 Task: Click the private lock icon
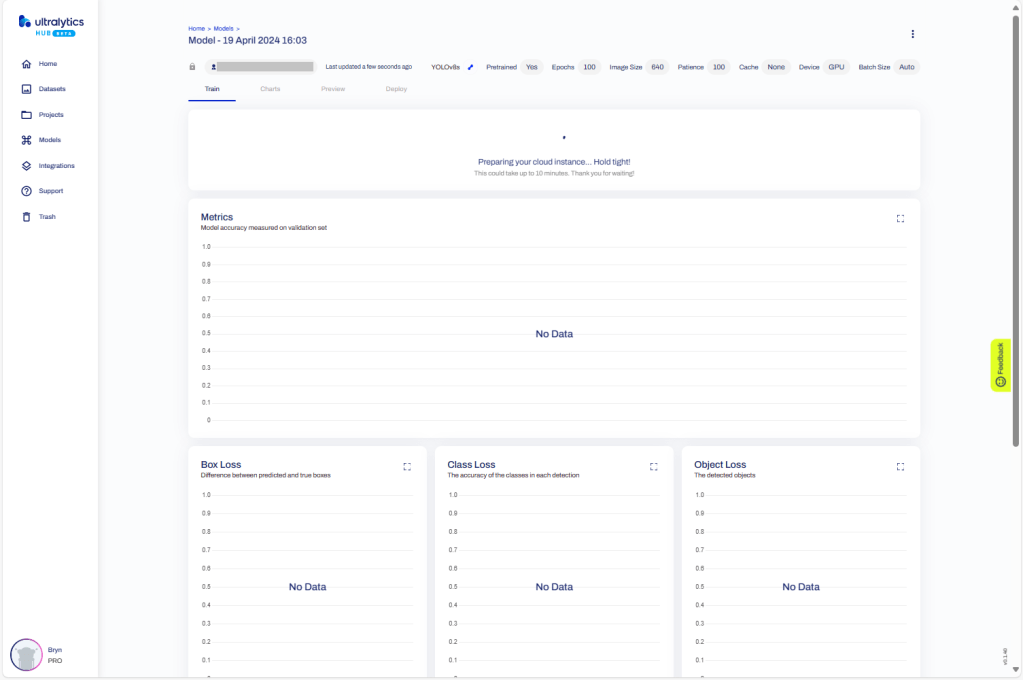(x=193, y=67)
